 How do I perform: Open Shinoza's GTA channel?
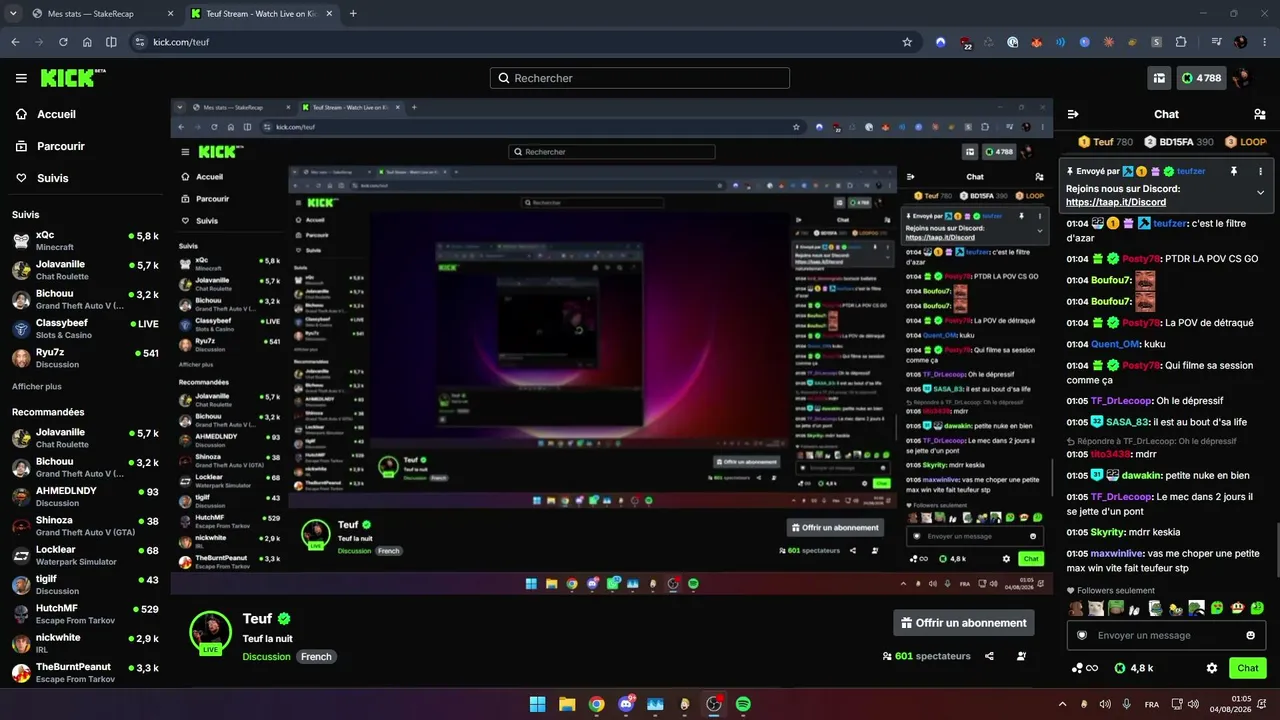pos(85,526)
